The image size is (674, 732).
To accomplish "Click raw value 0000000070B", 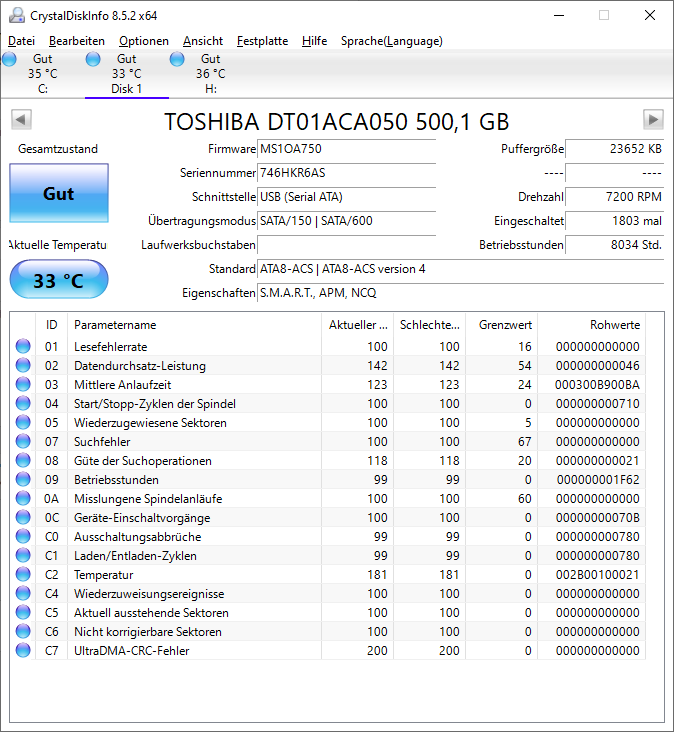I will click(x=597, y=518).
